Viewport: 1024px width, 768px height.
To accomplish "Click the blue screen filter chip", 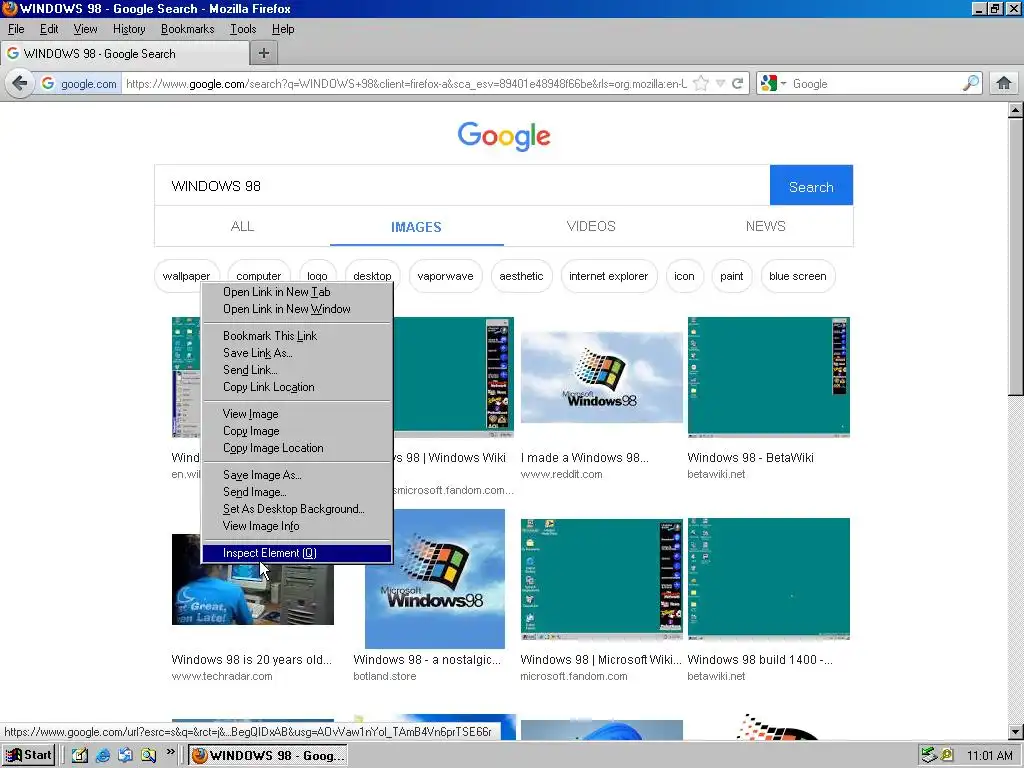I will [798, 276].
